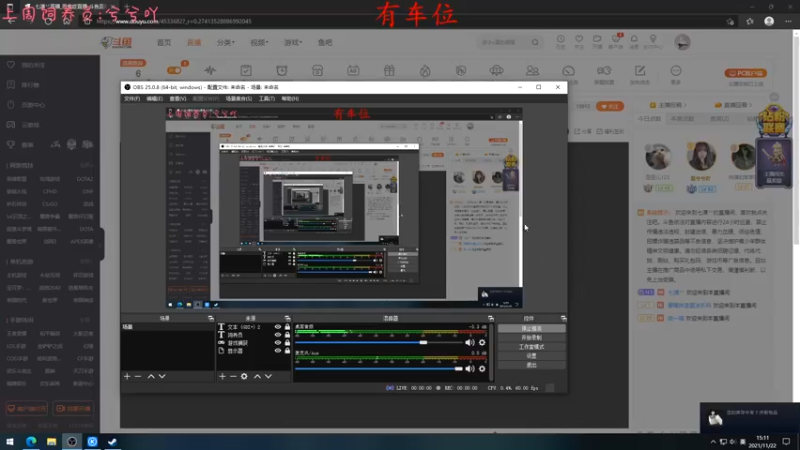Open the pencil edit icon in Douyu toolbar
This screenshot has width=800, height=450.
(640, 70)
